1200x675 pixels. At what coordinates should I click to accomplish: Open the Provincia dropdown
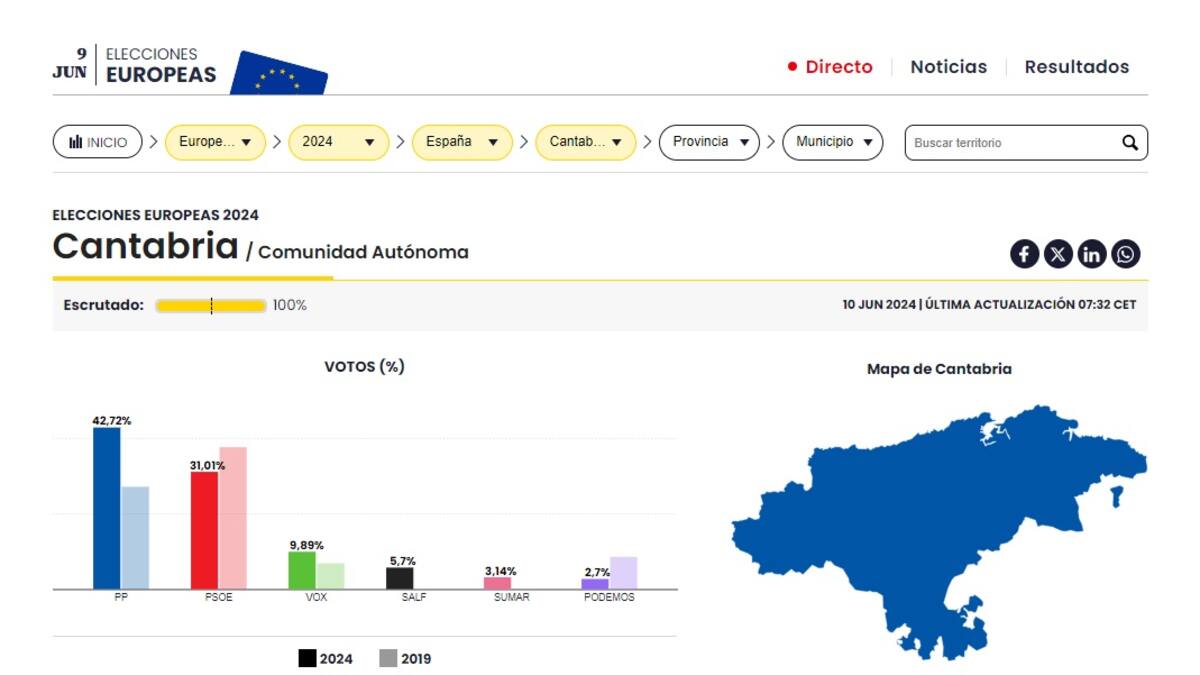click(709, 142)
